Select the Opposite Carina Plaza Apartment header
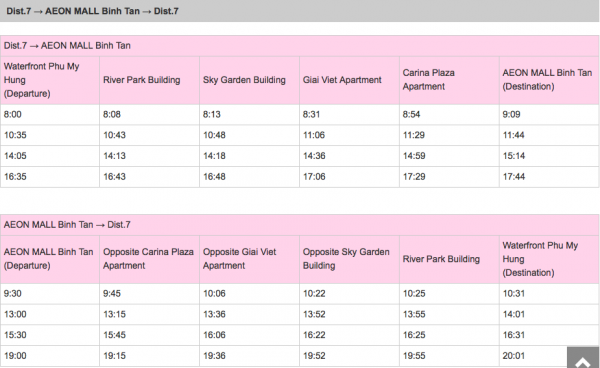The width and height of the screenshot is (600, 368). click(149, 259)
